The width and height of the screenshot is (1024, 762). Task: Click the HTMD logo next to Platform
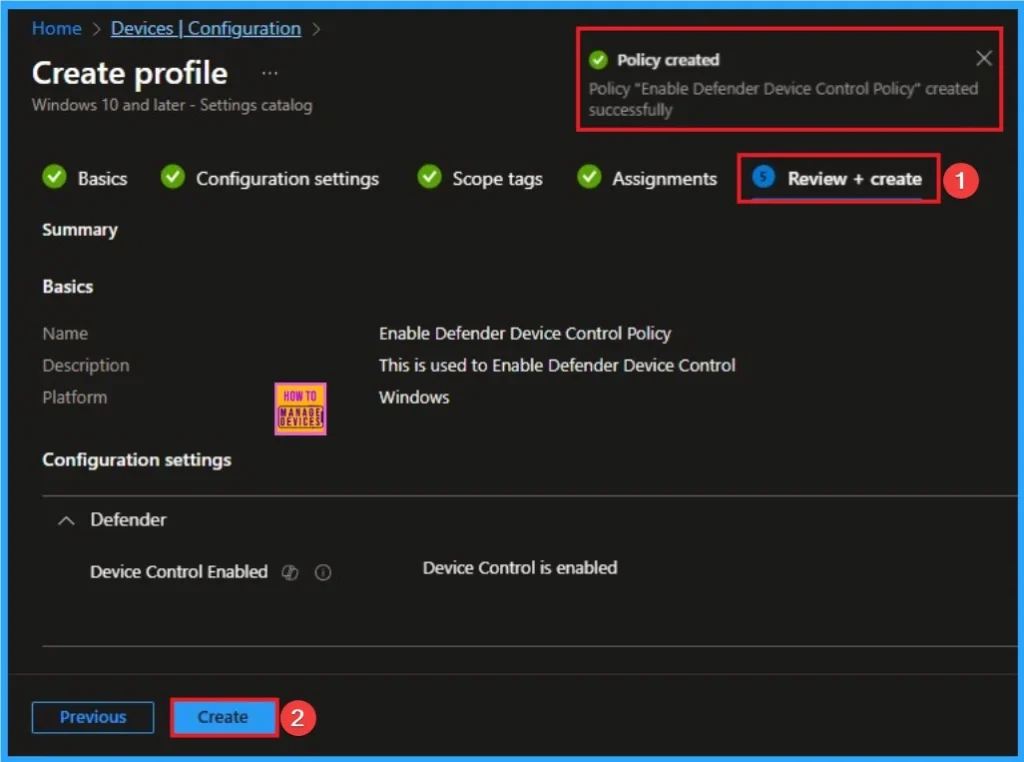(299, 408)
